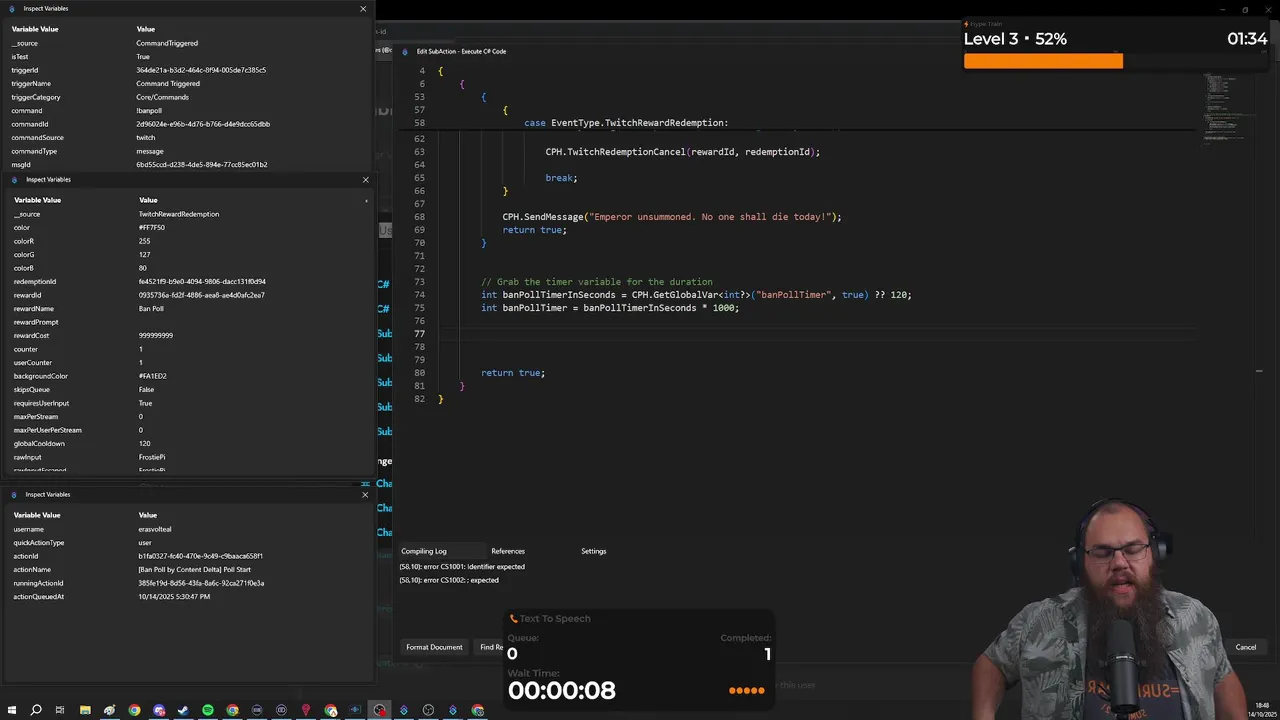Switch to Discord on the taskbar
The image size is (1280, 720).
click(x=159, y=710)
